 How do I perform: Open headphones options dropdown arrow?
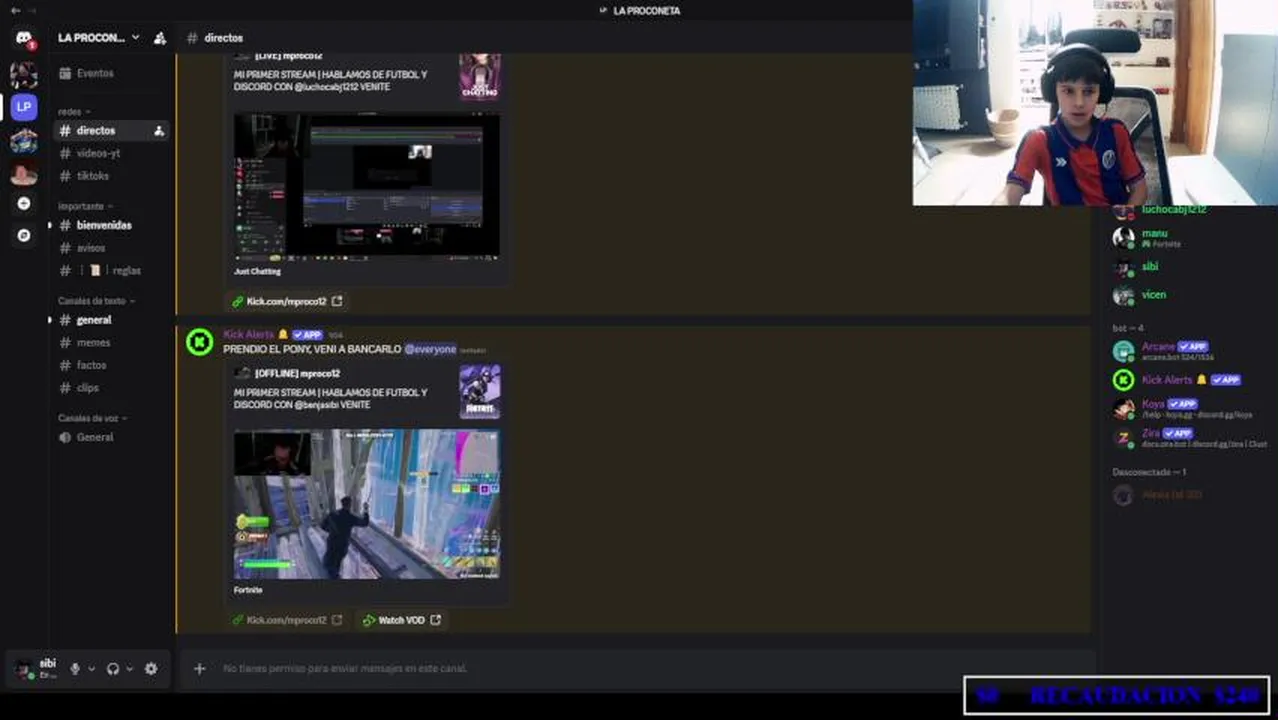click(x=129, y=668)
